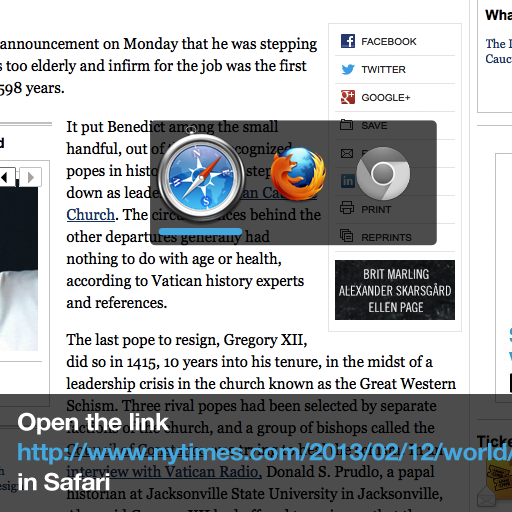Go to previous slideshow photo arrow
This screenshot has height=512, width=512.
7,177
